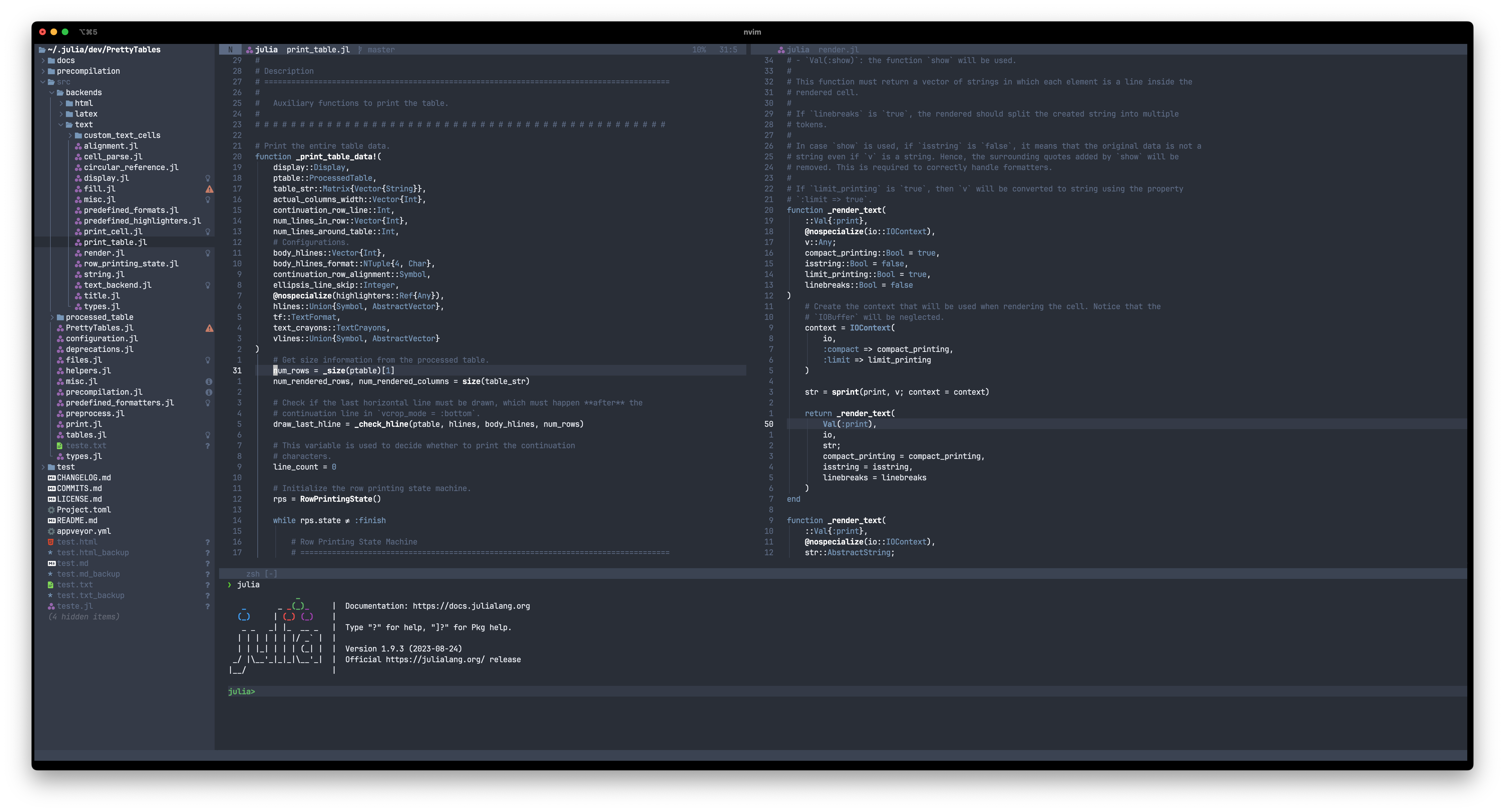Click on the julia> REPL prompt line

pos(242,692)
